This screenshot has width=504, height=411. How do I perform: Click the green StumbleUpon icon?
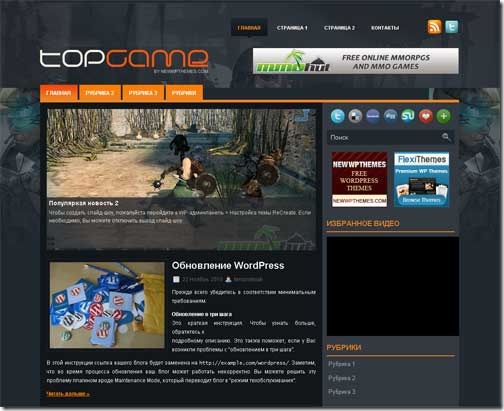coord(408,116)
